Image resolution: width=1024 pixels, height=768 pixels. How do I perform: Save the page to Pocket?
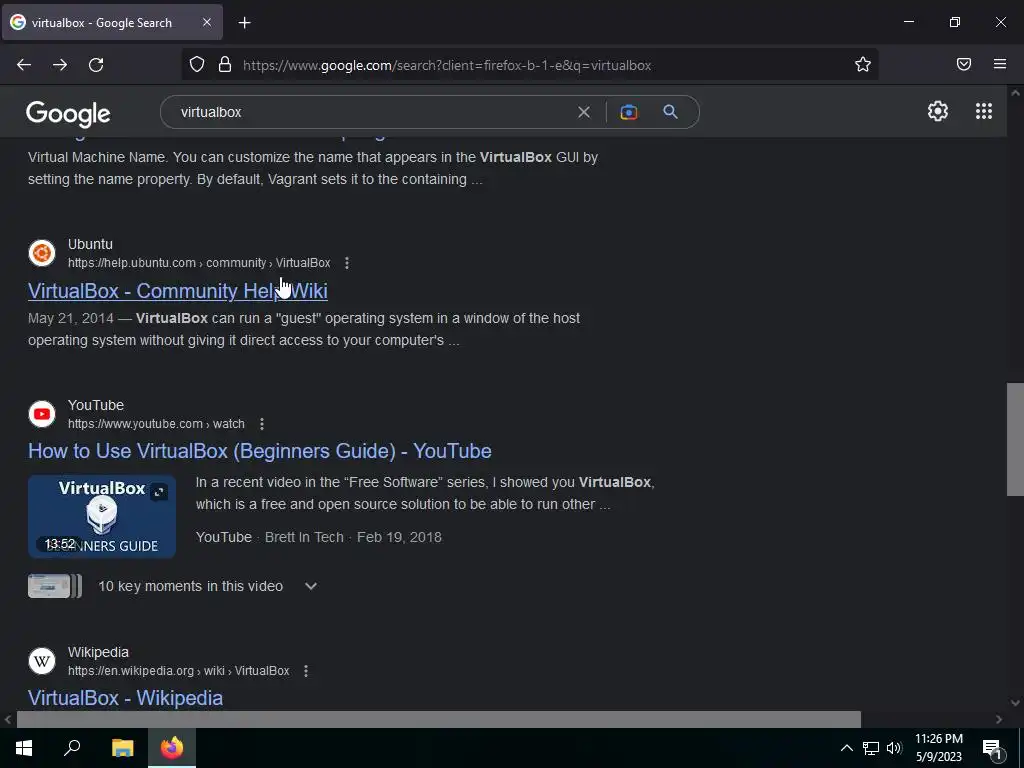click(x=964, y=64)
